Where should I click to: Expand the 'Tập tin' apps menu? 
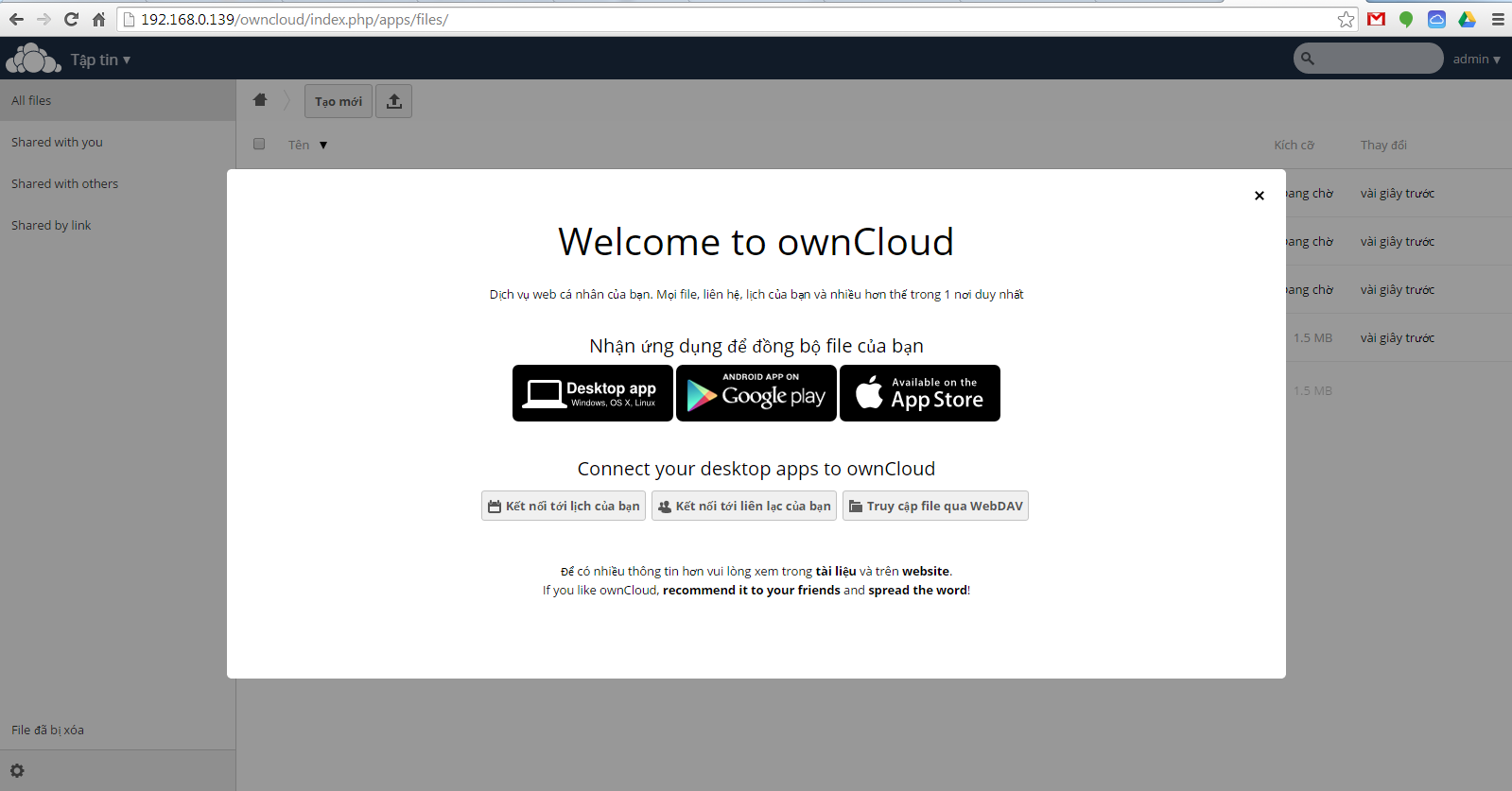point(100,60)
